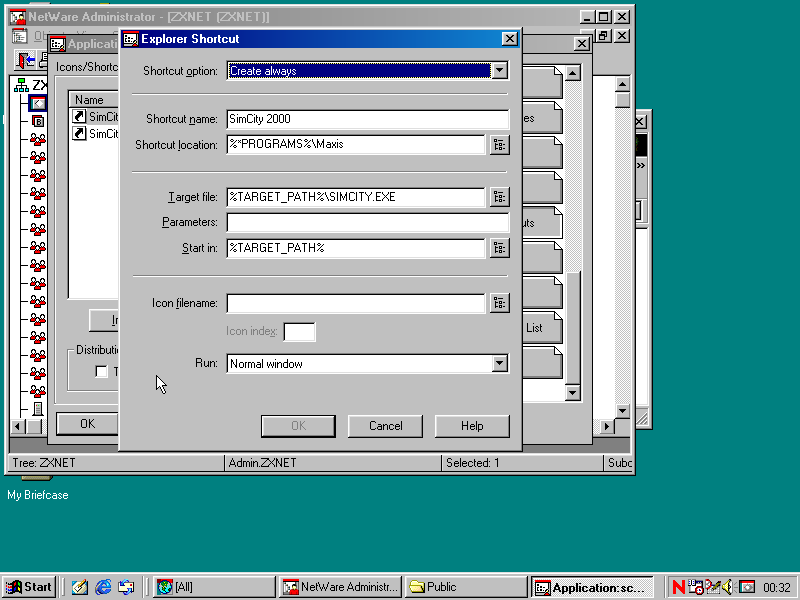Click the Icon index field
Viewport: 800px width, 600px height.
click(x=299, y=332)
